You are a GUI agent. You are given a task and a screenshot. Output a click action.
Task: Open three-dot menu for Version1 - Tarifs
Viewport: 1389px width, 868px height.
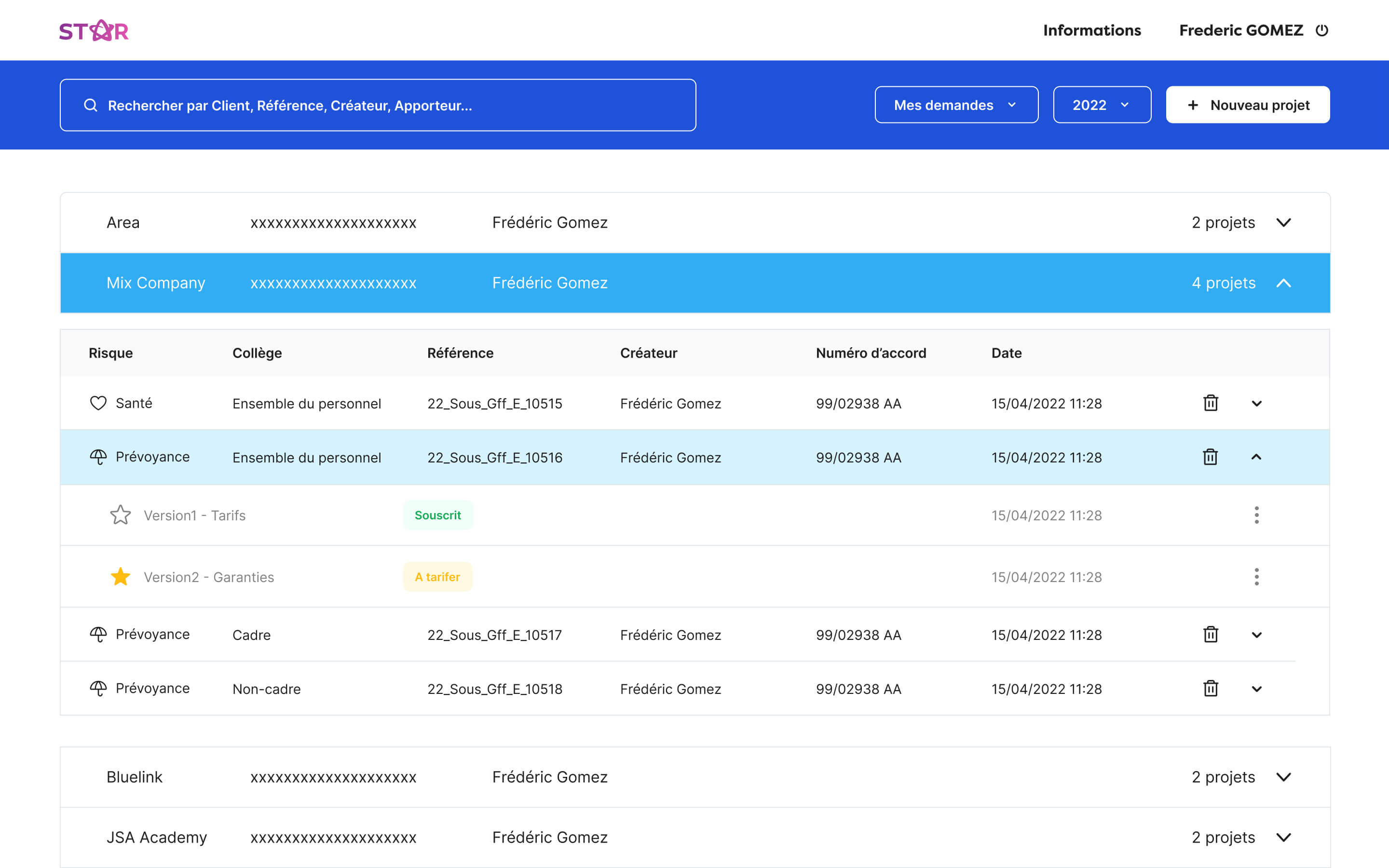pos(1256,515)
